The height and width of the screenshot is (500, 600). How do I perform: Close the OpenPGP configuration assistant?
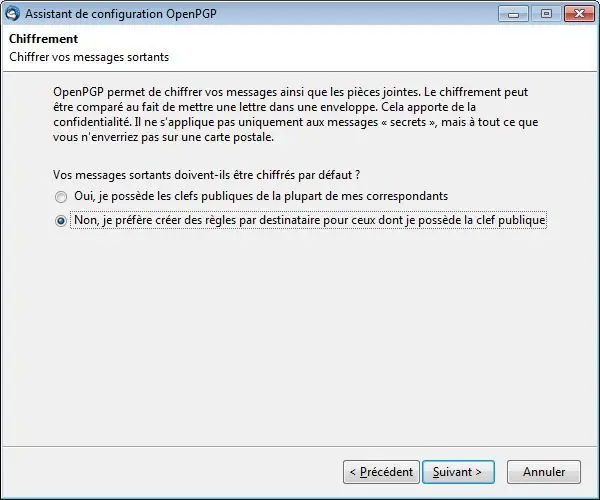click(579, 14)
